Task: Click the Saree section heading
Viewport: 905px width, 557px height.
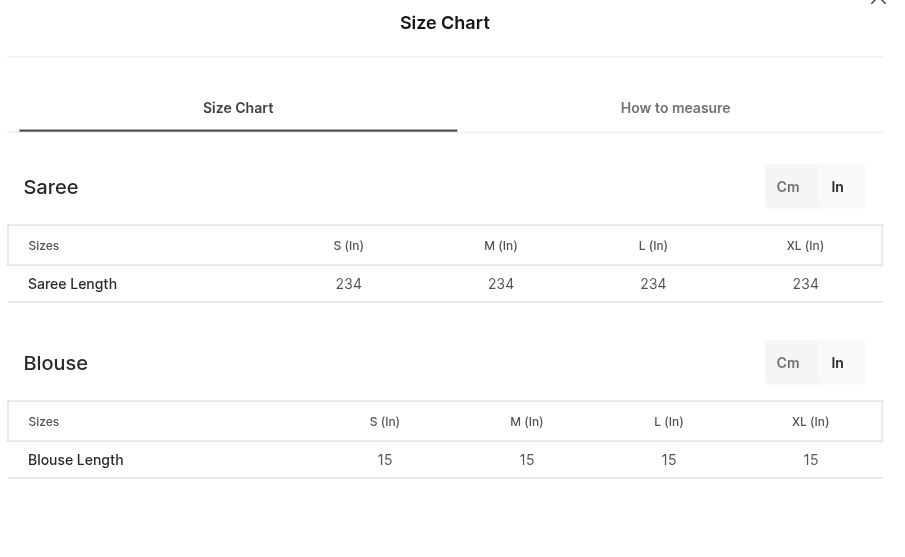Action: point(51,187)
